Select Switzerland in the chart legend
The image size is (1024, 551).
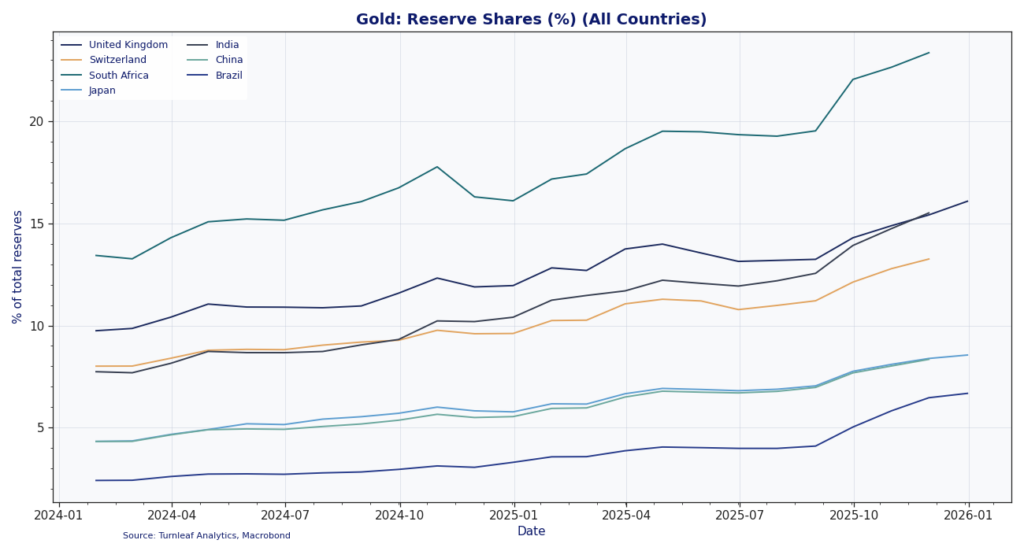click(116, 60)
